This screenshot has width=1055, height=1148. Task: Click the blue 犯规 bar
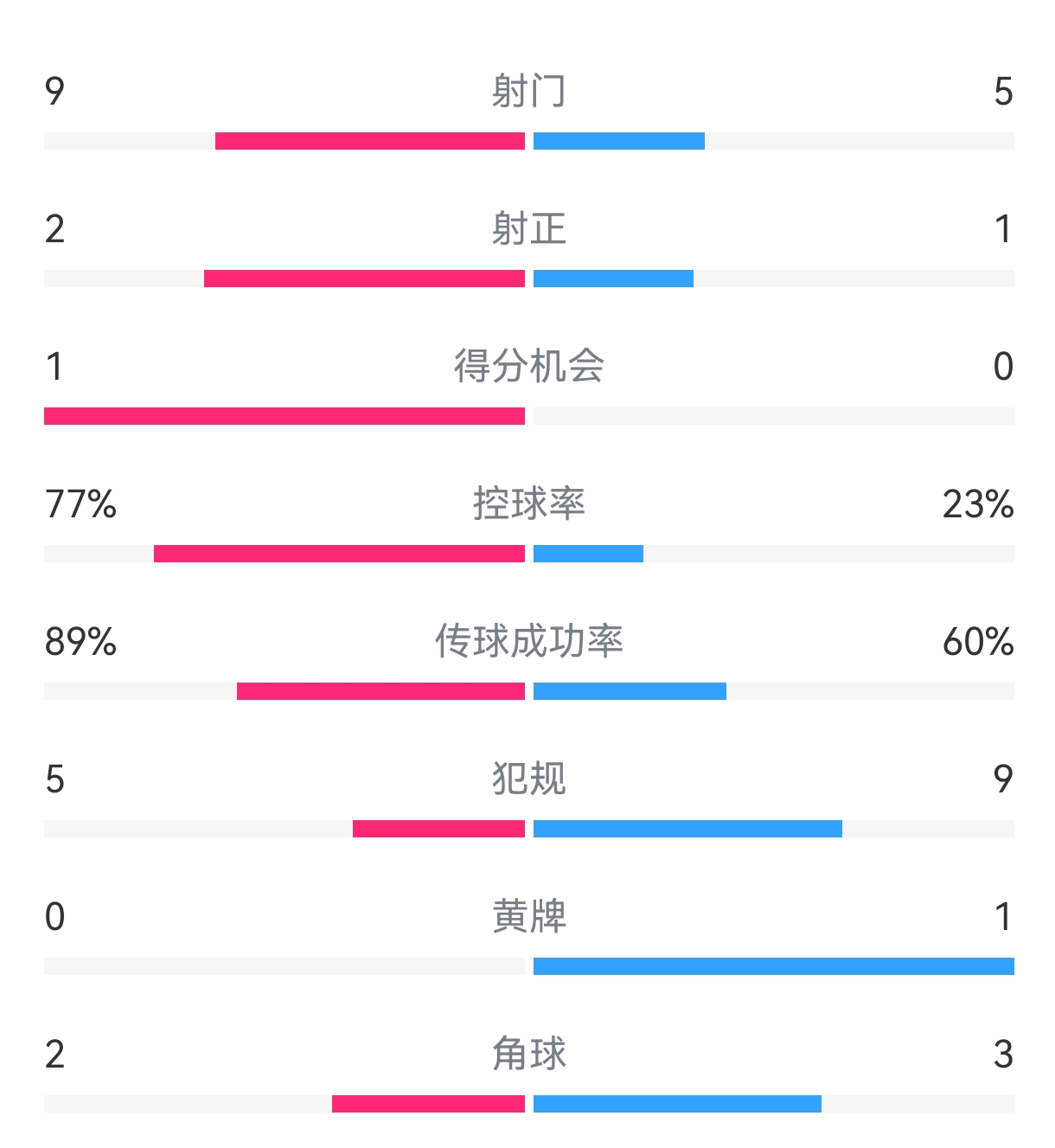point(687,829)
